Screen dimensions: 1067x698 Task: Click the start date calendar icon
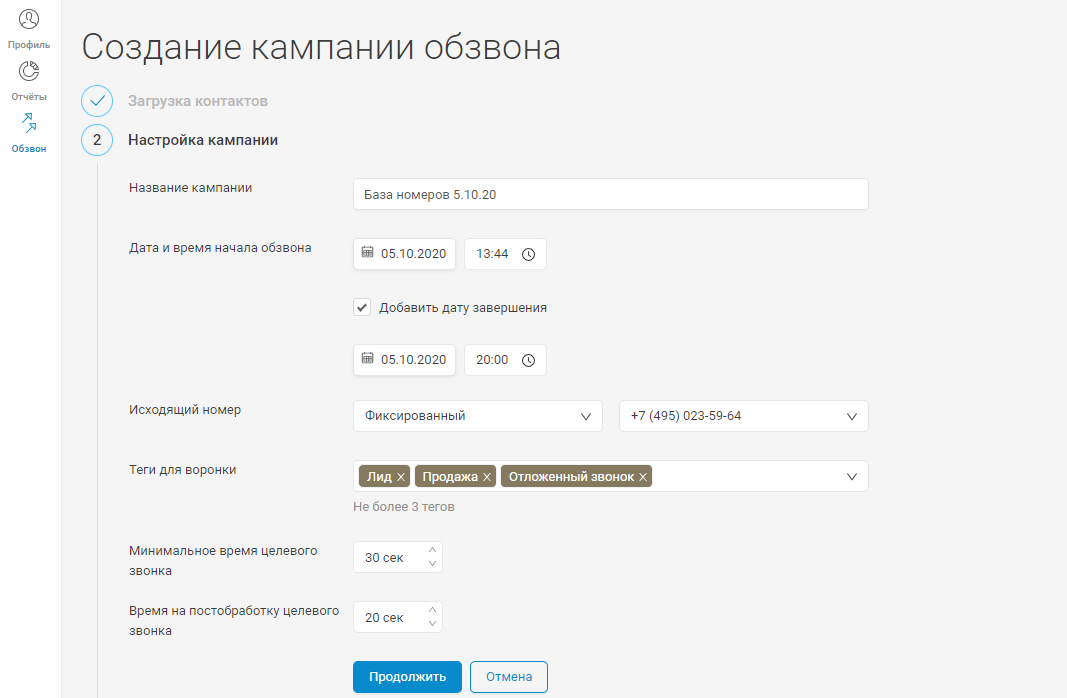tap(367, 253)
